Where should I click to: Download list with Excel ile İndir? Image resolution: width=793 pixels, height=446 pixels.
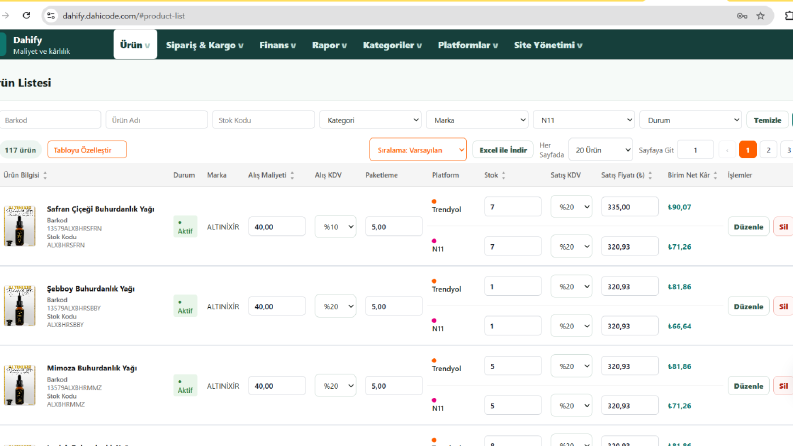[x=503, y=150]
